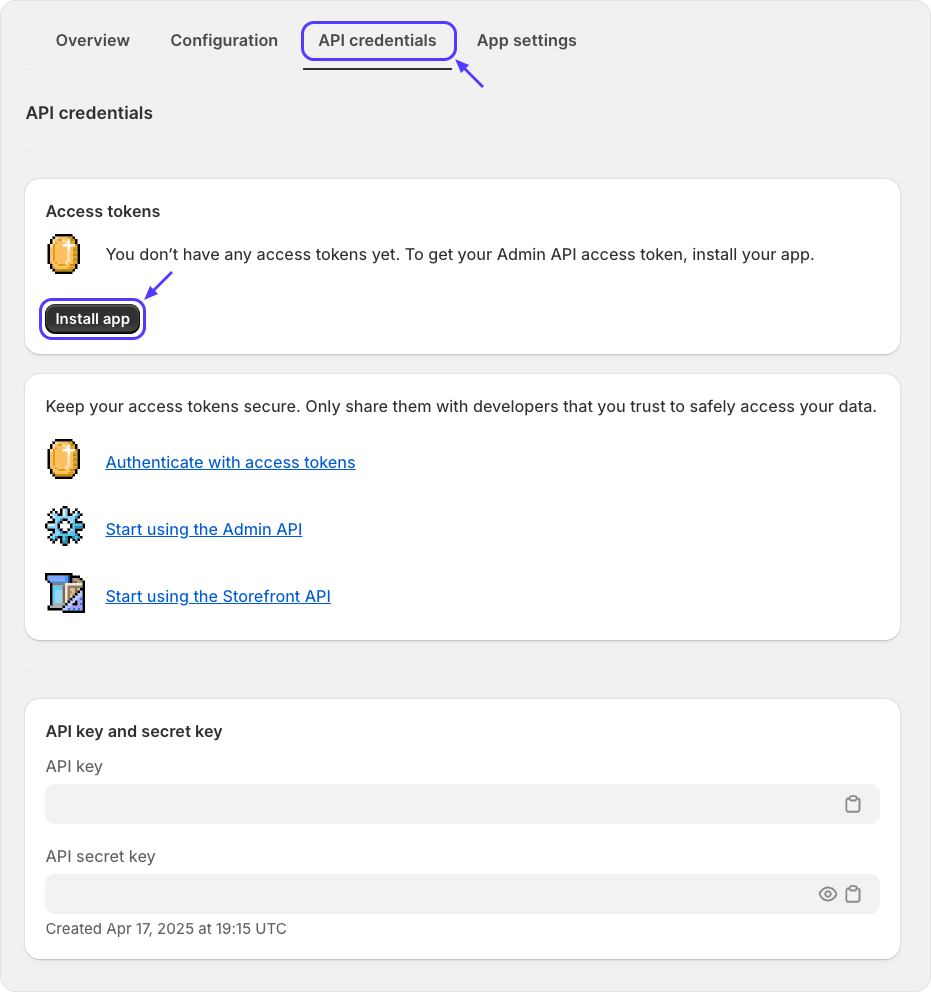This screenshot has height=992, width=931.
Task: Click the storefront icon beside the Storefront API link
Action: tap(65, 593)
